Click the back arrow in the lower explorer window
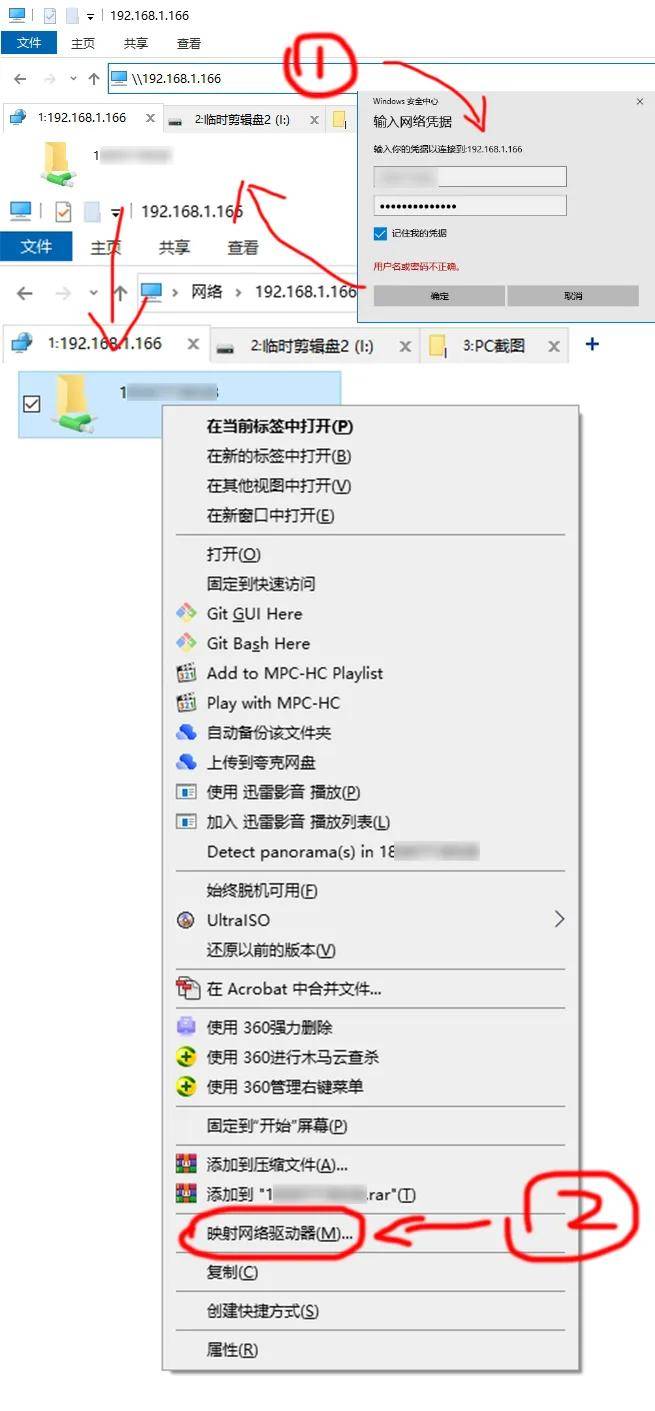The height and width of the screenshot is (1411, 655). click(x=25, y=293)
